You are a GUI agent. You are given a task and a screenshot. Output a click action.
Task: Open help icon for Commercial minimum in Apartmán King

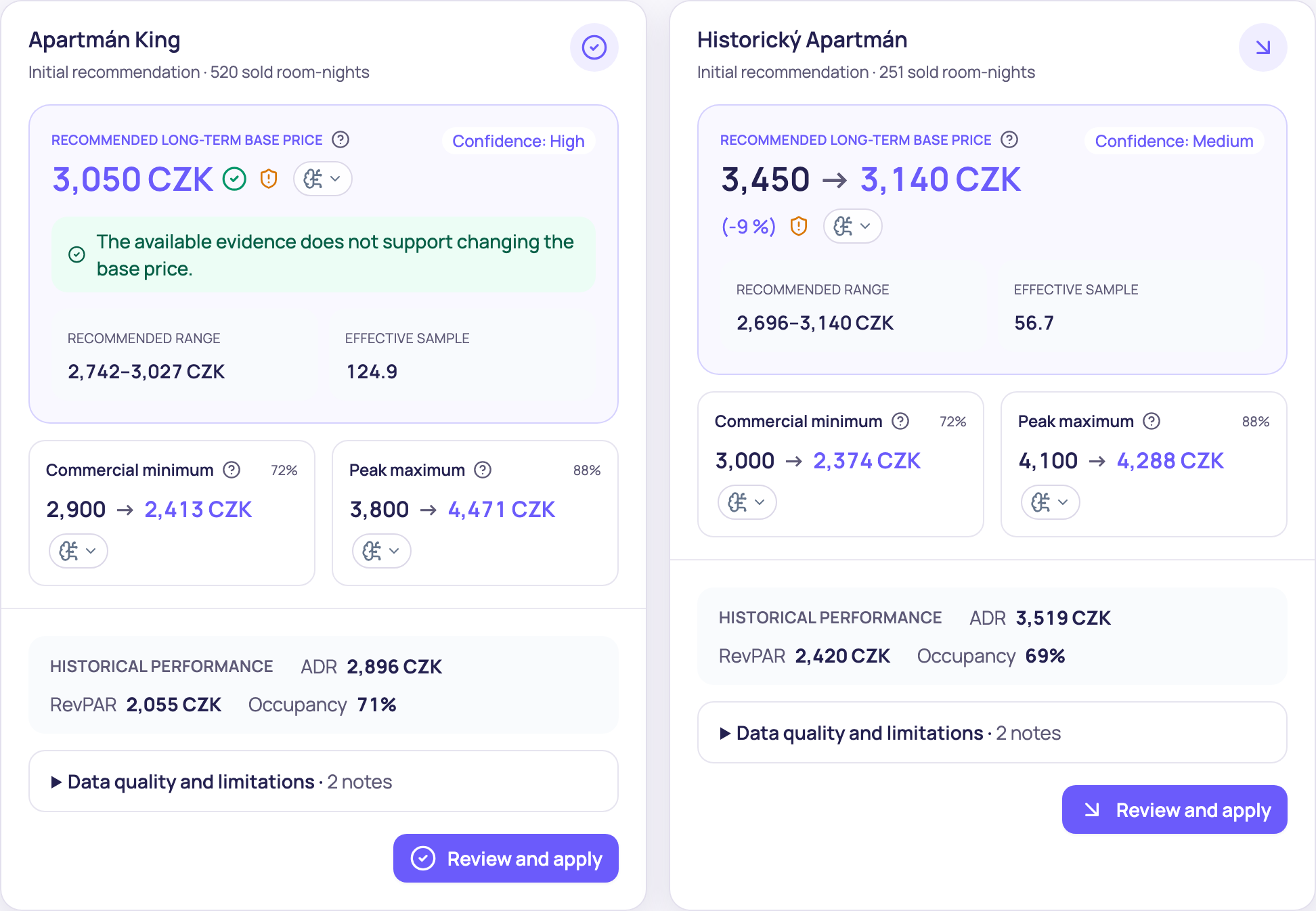coord(232,470)
